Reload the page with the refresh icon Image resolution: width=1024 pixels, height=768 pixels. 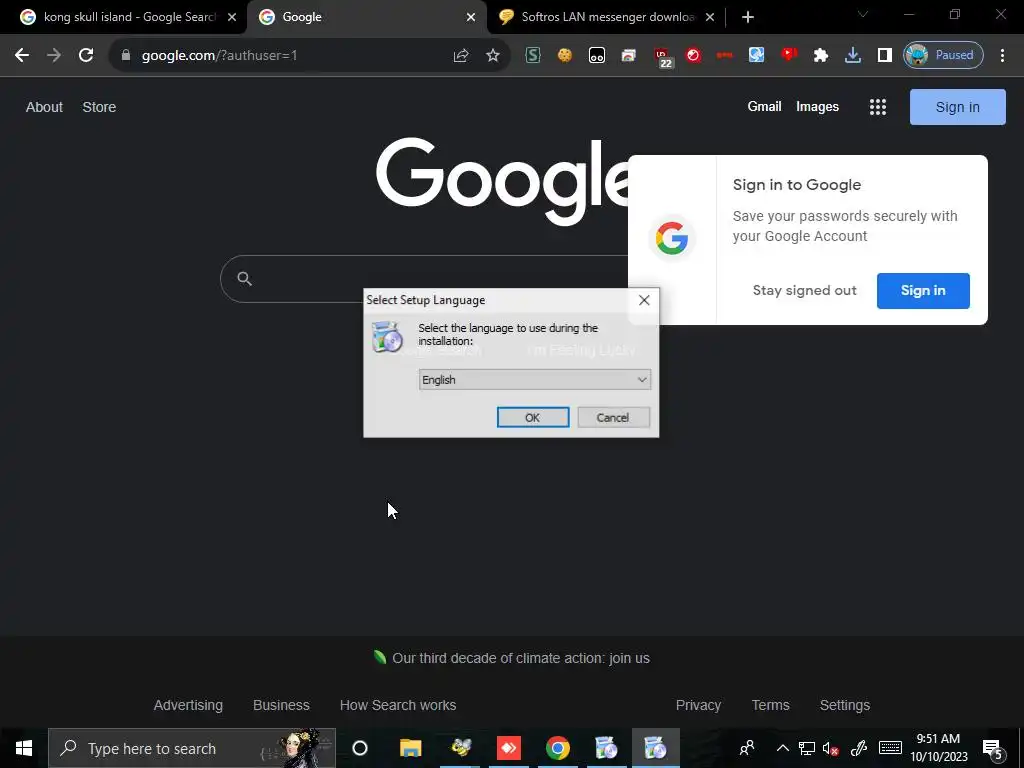click(86, 56)
